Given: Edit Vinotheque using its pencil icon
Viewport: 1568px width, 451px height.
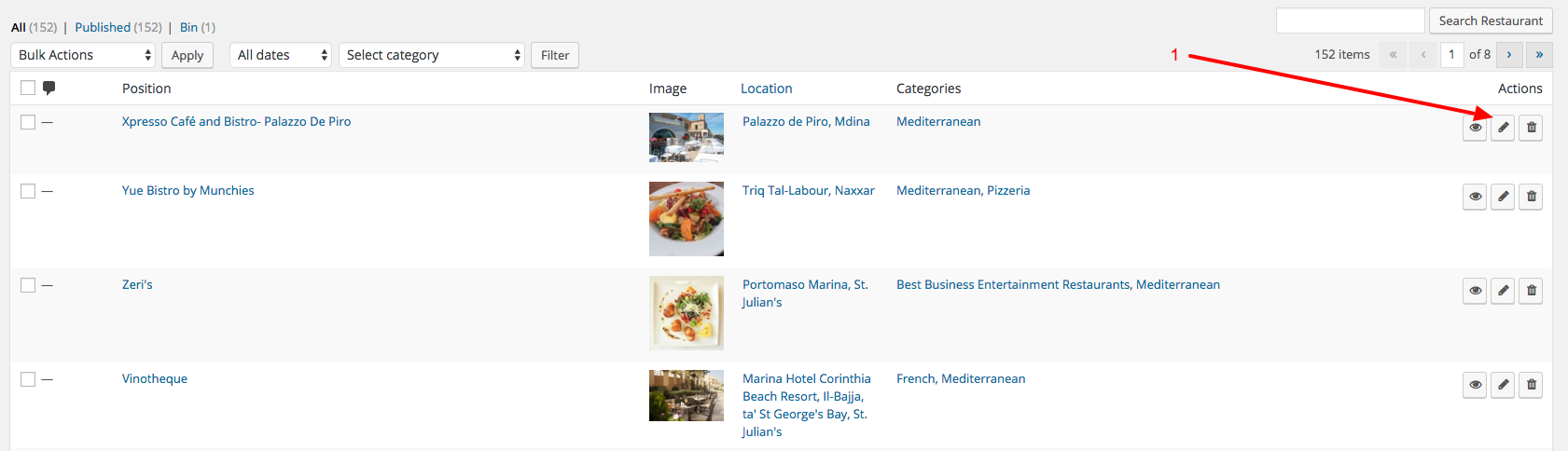Looking at the screenshot, I should tap(1503, 385).
